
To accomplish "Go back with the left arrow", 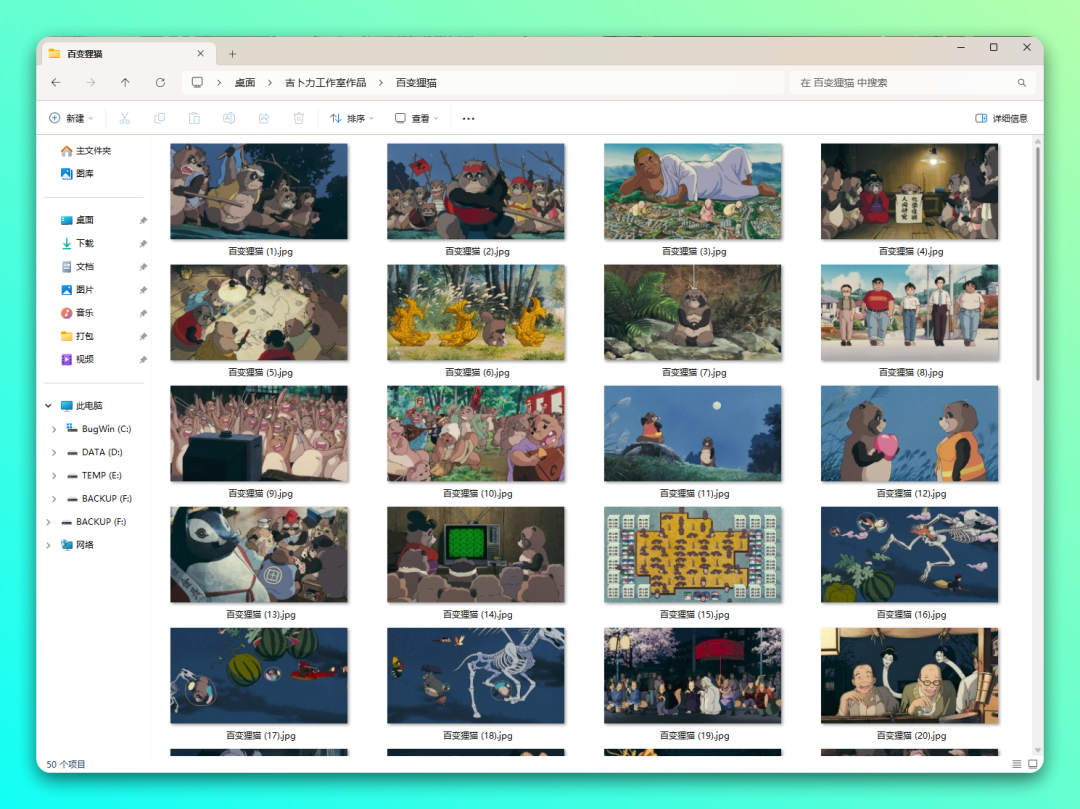I will tap(56, 83).
